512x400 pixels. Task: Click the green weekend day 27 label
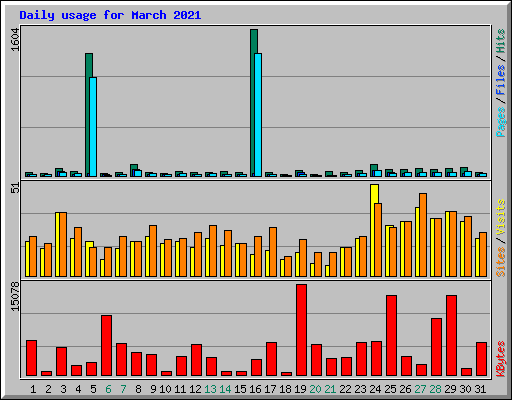(420, 389)
